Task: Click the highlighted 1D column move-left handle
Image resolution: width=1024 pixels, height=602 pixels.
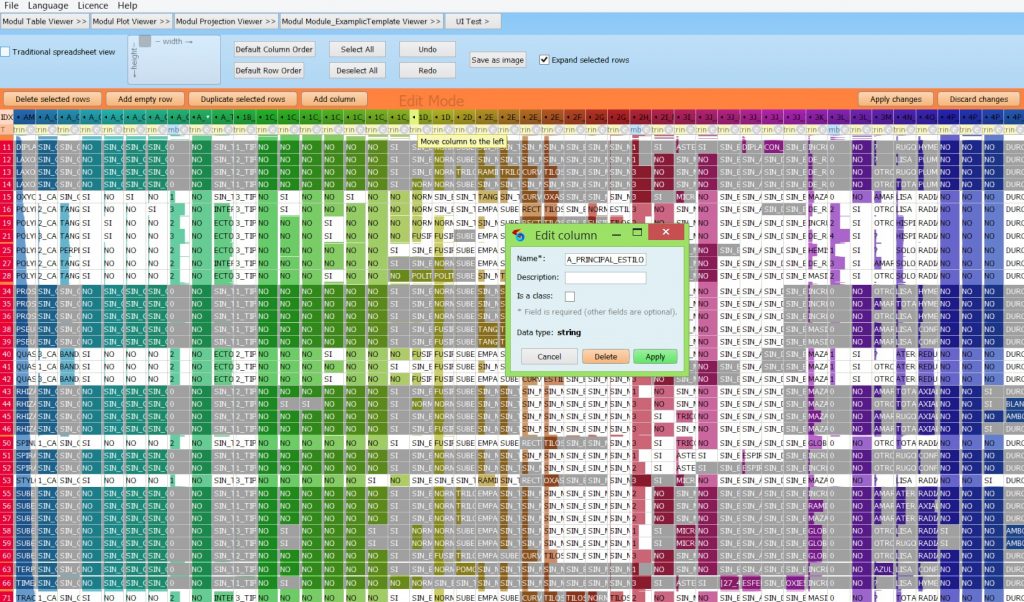Action: (414, 117)
